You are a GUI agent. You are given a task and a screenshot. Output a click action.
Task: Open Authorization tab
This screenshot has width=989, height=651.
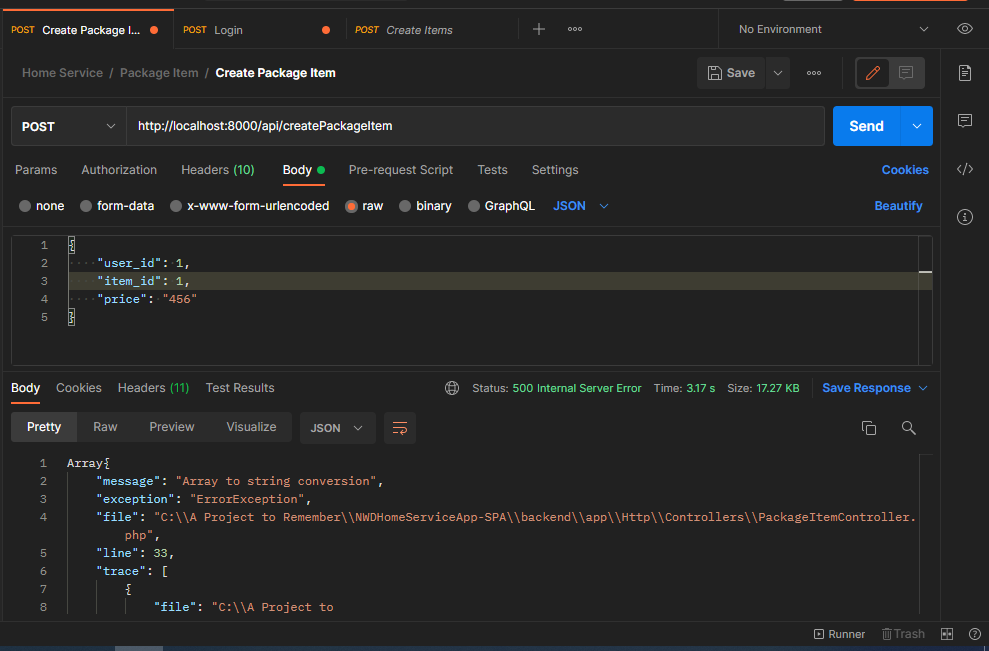click(x=119, y=170)
